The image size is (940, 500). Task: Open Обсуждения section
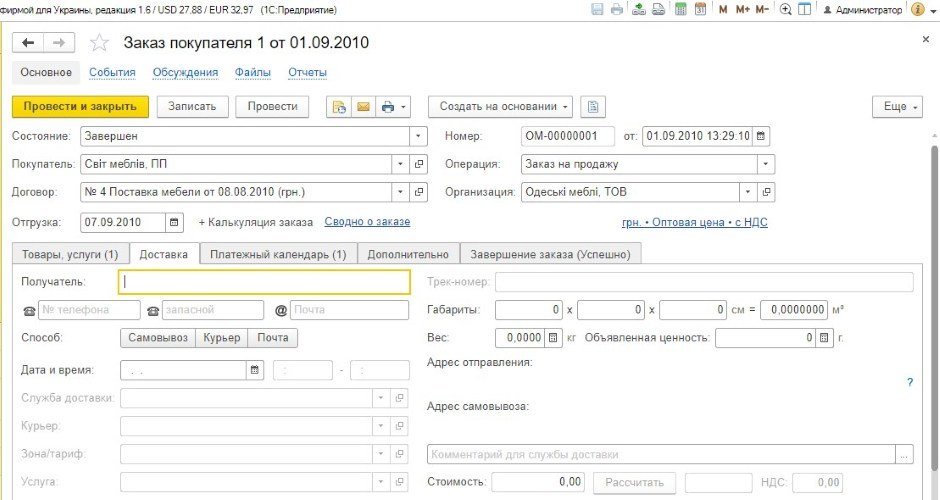(185, 73)
